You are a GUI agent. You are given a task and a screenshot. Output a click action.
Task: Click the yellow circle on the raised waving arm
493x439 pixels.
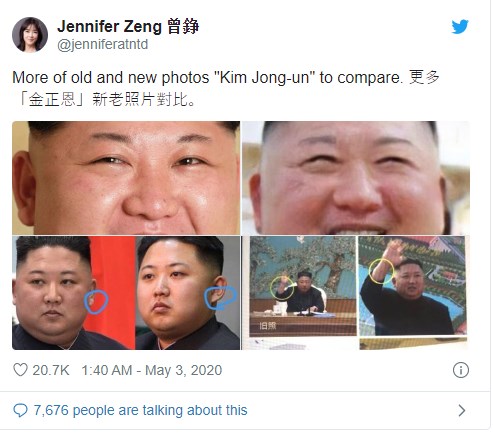point(381,271)
